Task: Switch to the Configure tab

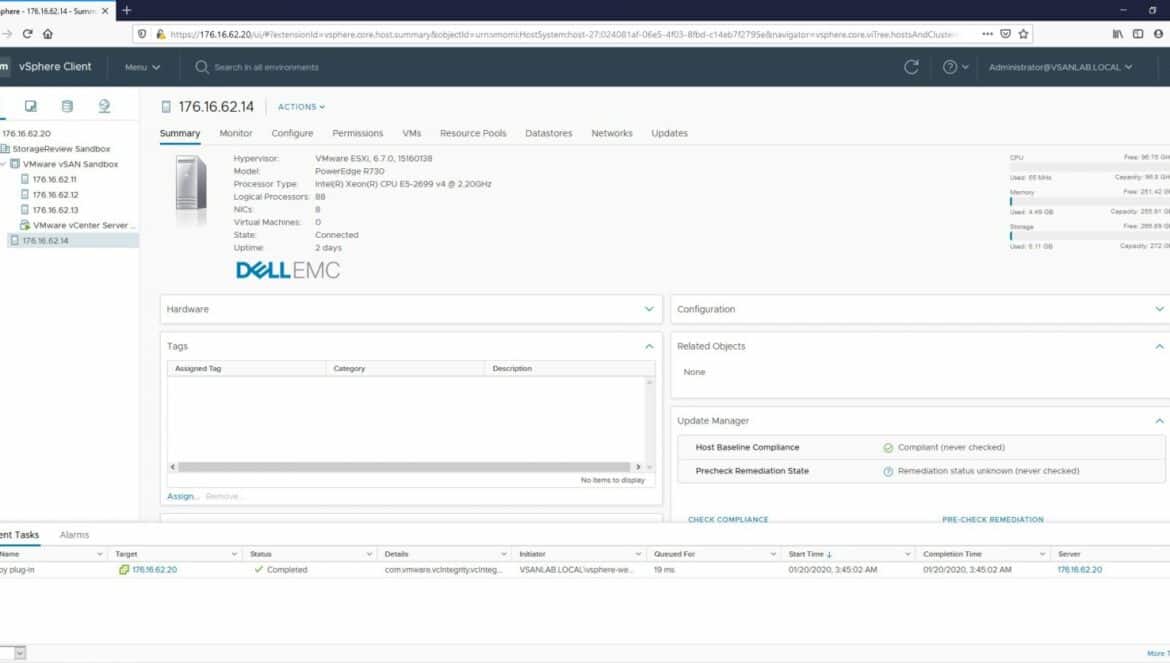Action: coord(292,133)
